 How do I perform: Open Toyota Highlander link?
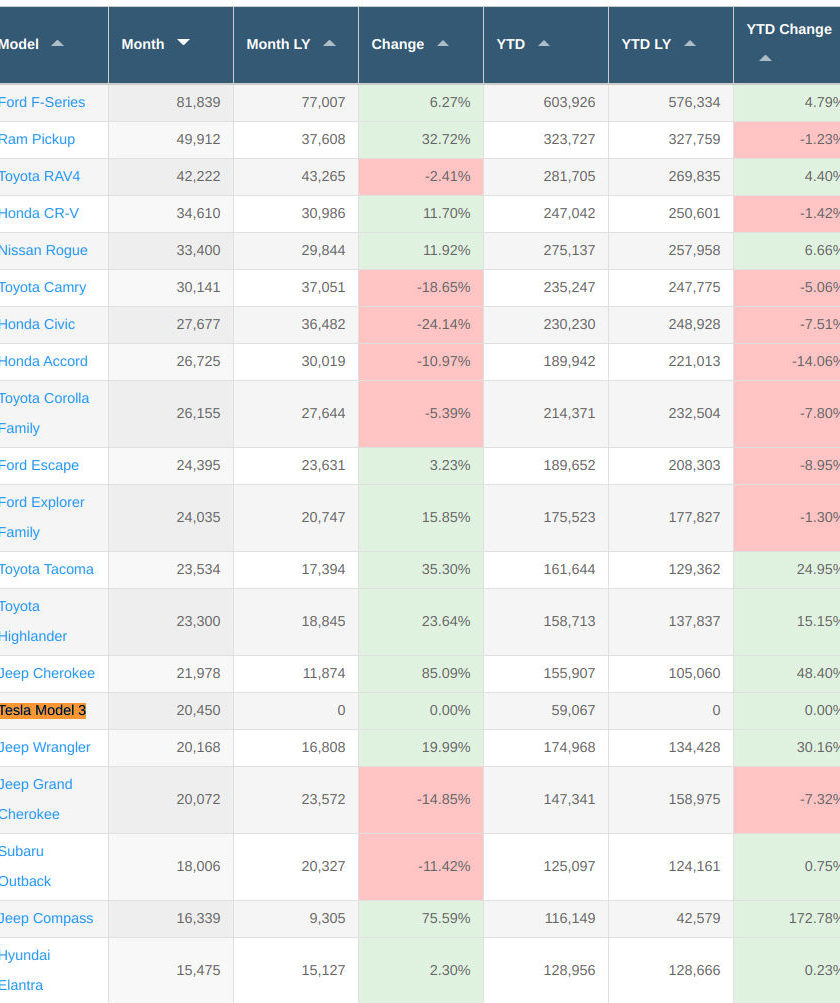coord(33,621)
